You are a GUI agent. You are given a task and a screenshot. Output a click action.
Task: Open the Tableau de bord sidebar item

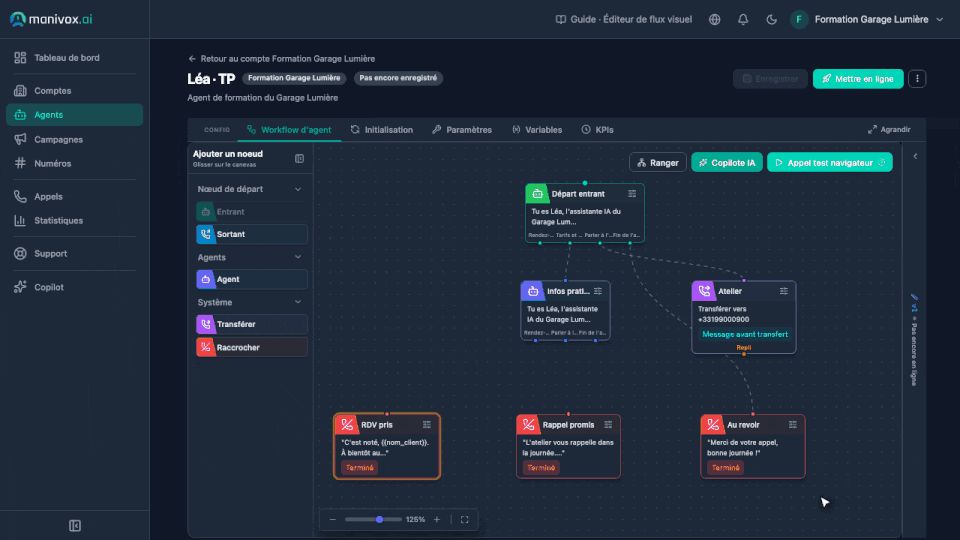tap(74, 58)
